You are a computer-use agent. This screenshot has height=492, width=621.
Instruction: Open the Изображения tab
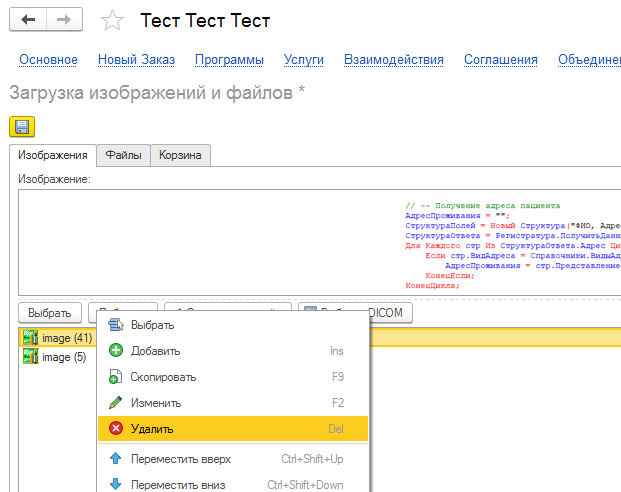click(53, 155)
